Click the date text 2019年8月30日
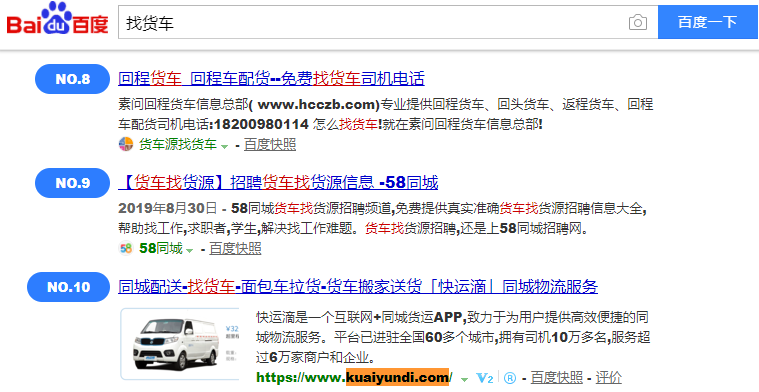The image size is (759, 392). (x=168, y=208)
